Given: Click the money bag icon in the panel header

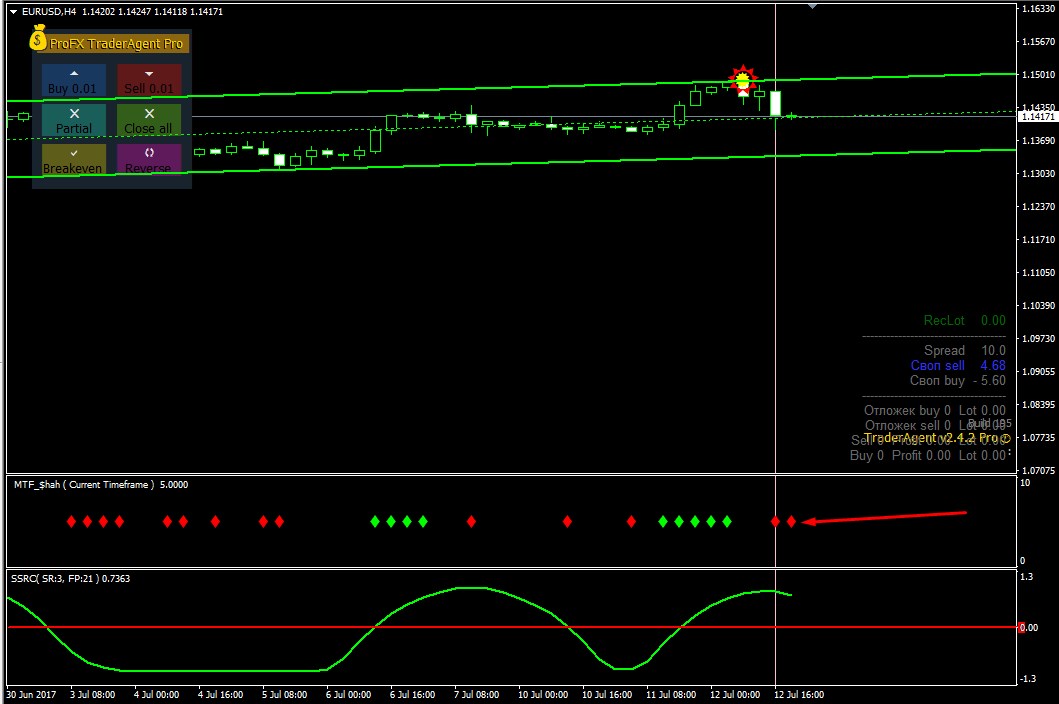Looking at the screenshot, I should 38,38.
